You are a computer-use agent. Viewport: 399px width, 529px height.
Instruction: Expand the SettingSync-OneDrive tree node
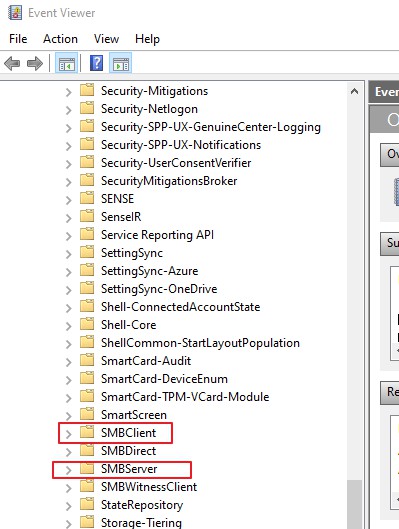(68, 290)
